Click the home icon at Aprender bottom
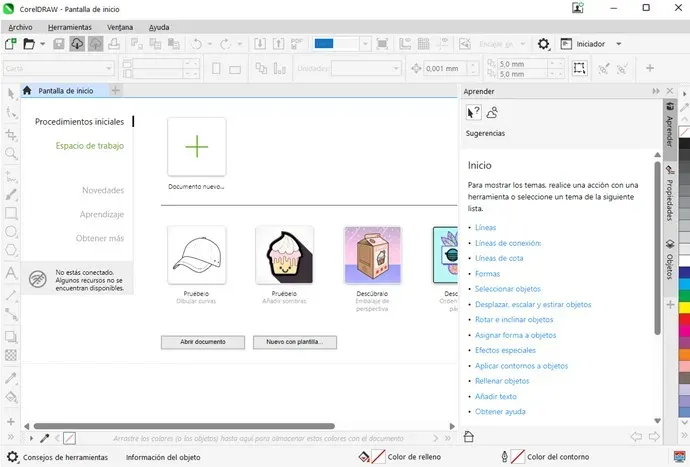The image size is (690, 467). click(x=469, y=437)
